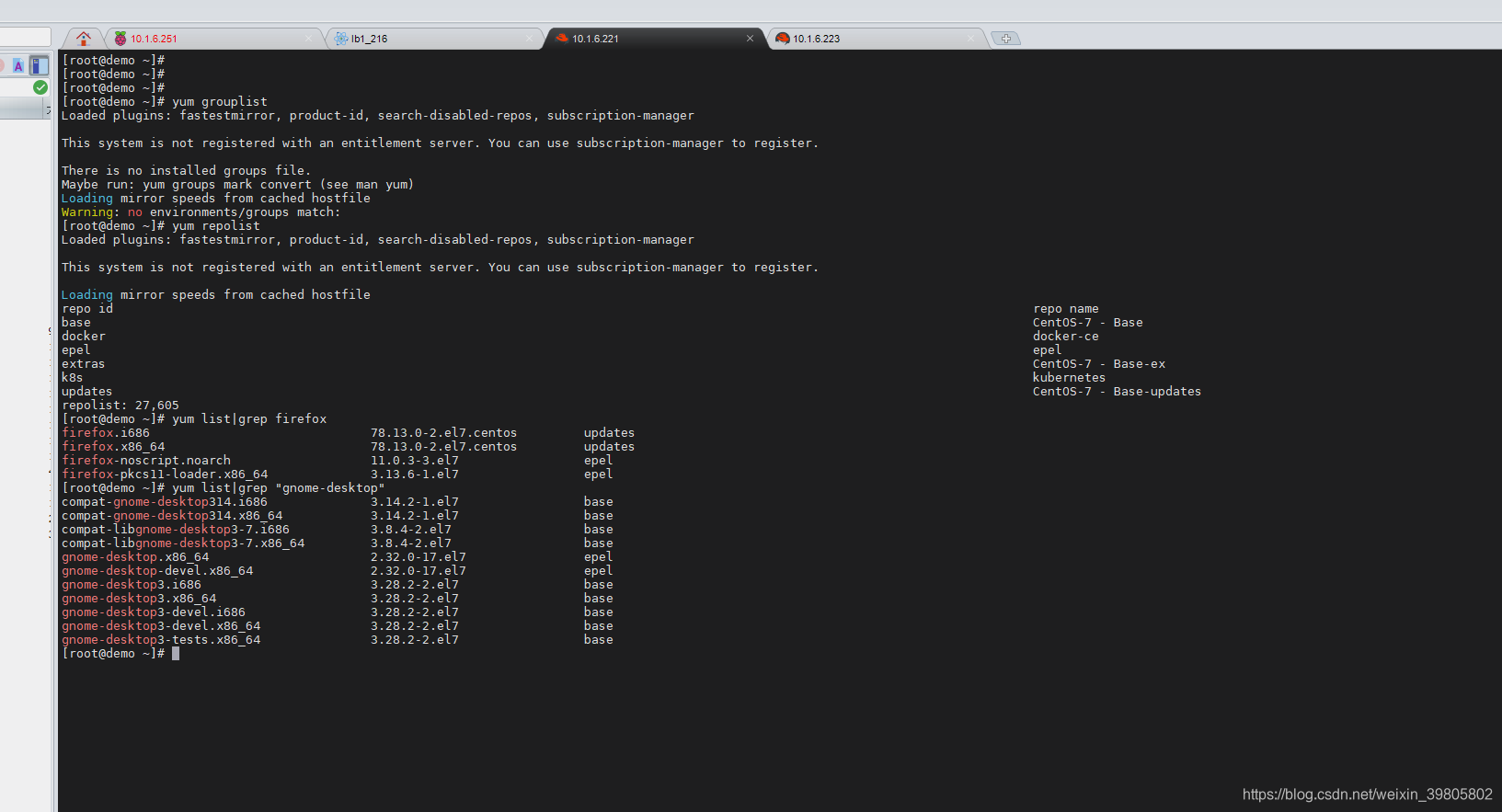Image resolution: width=1502 pixels, height=812 pixels.
Task: Click the atom icon on lb1_216 tab
Action: coord(341,39)
